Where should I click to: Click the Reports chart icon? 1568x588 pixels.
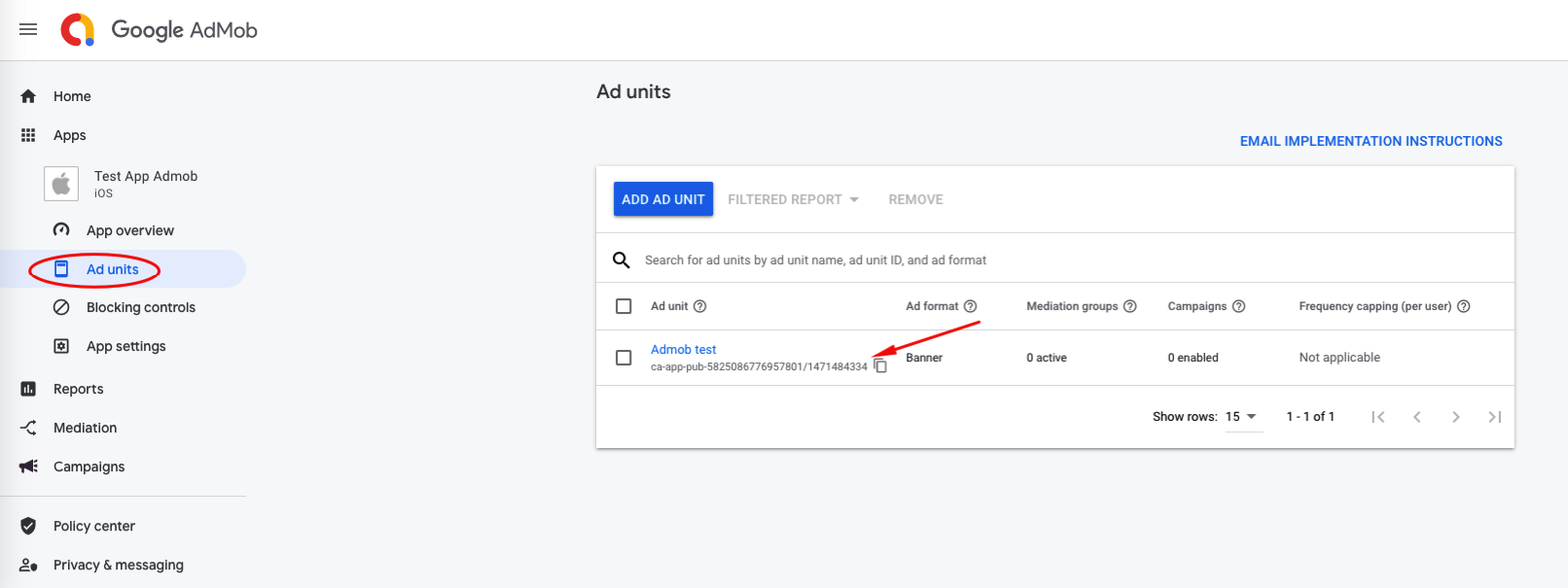pyautogui.click(x=28, y=389)
